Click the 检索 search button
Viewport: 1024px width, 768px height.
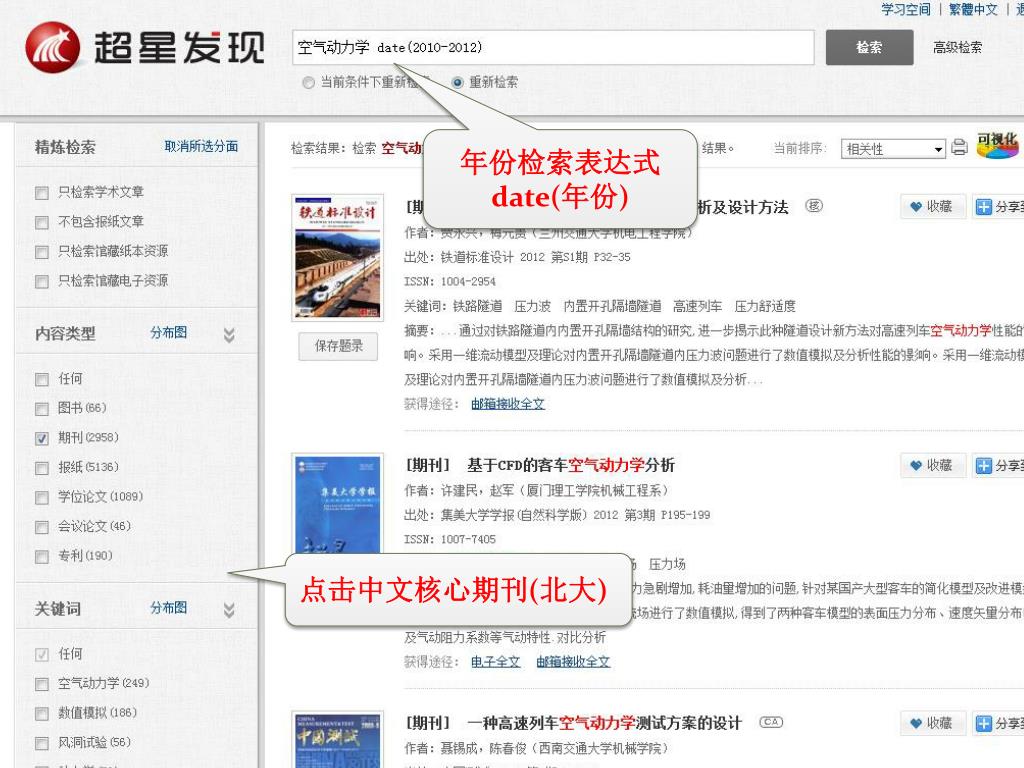click(x=869, y=47)
